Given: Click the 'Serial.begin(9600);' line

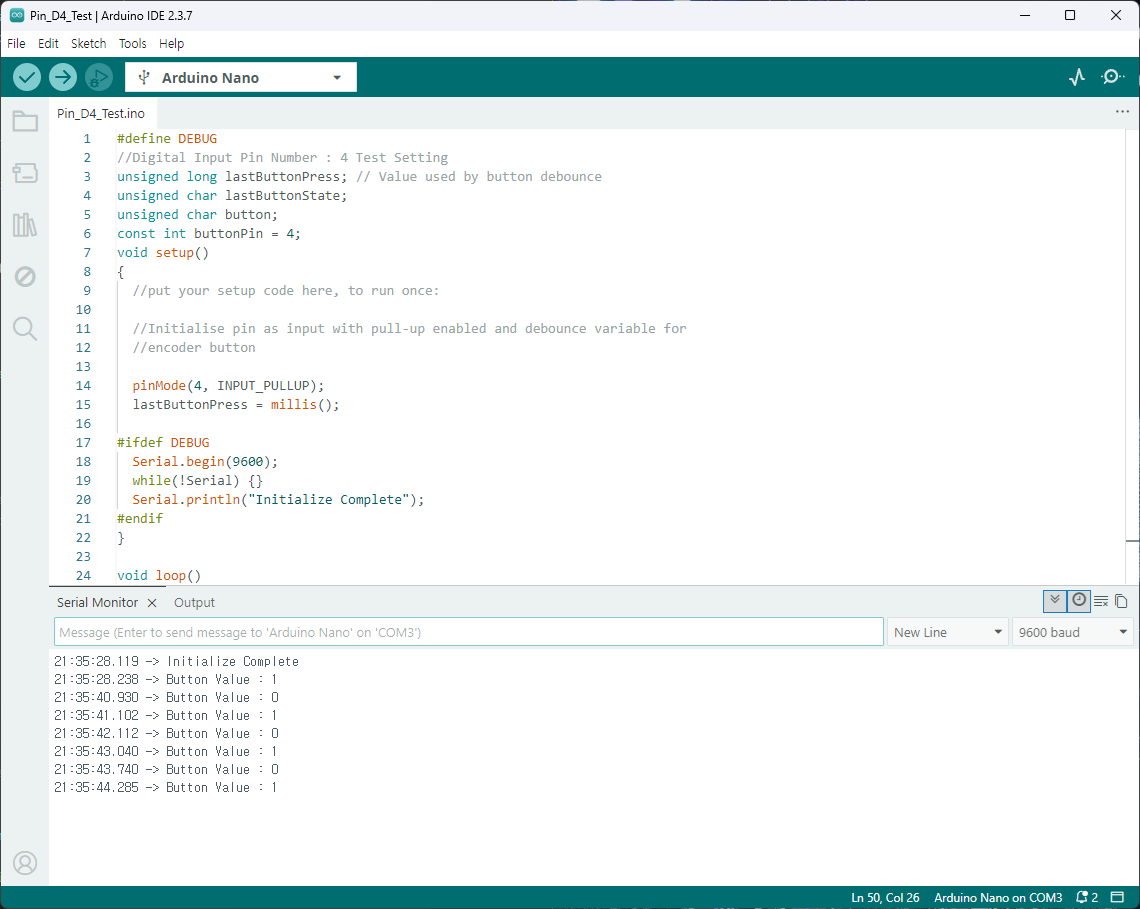Looking at the screenshot, I should (205, 462).
